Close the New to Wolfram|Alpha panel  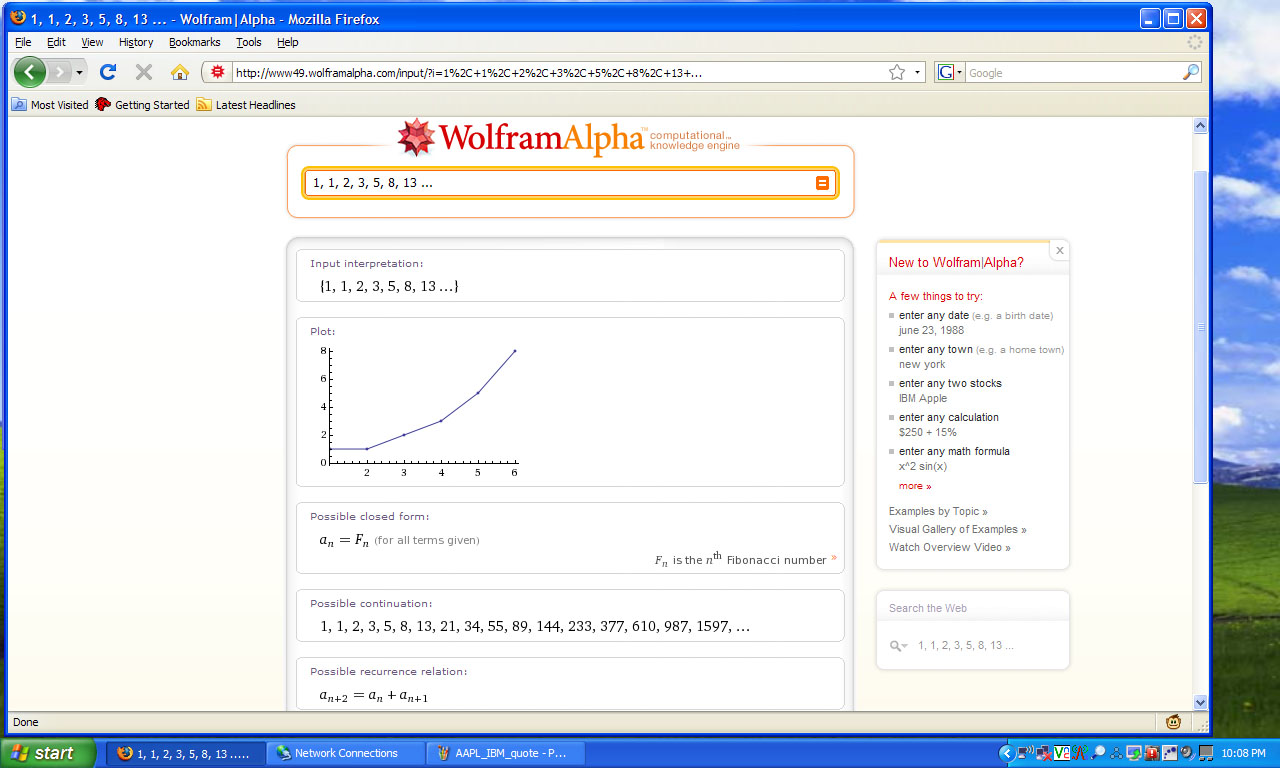tap(1060, 250)
